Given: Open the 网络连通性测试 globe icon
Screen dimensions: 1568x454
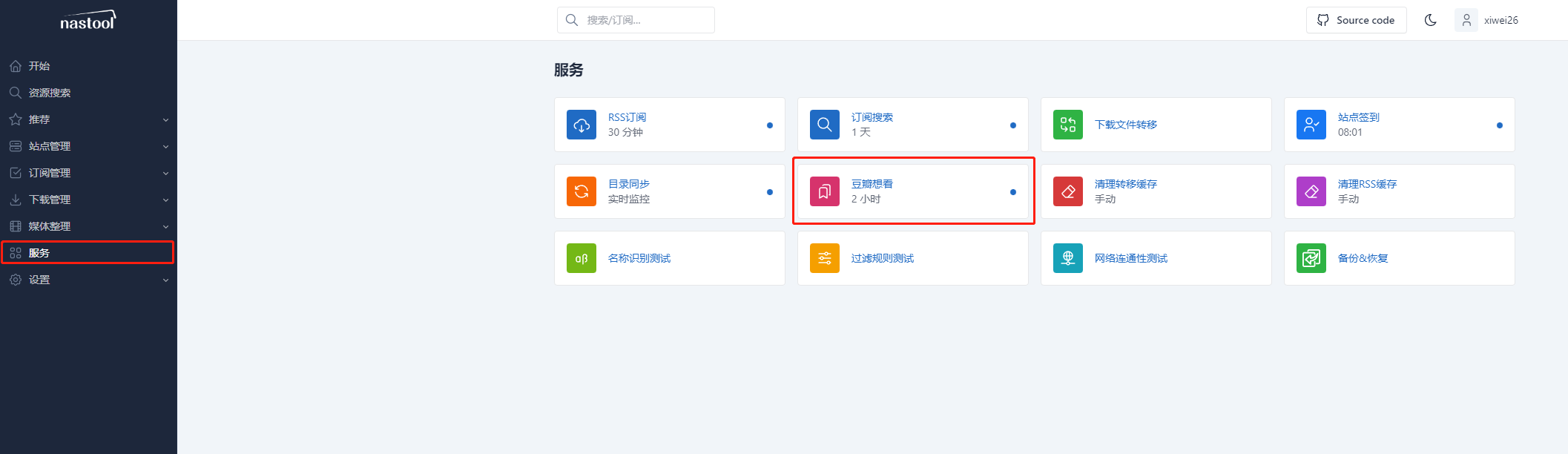Looking at the screenshot, I should click(1067, 258).
